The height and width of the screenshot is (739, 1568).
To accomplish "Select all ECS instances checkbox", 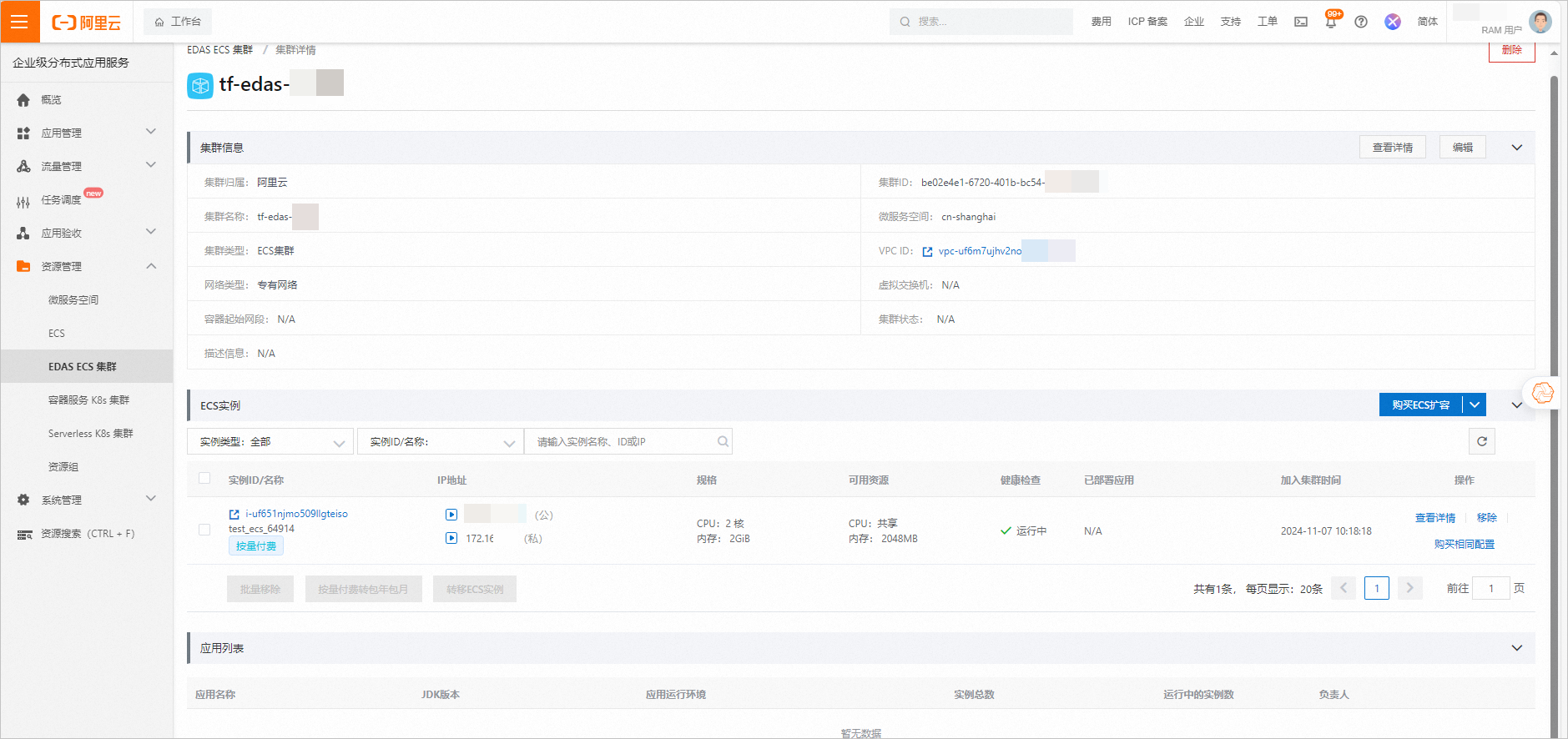I will pyautogui.click(x=204, y=479).
